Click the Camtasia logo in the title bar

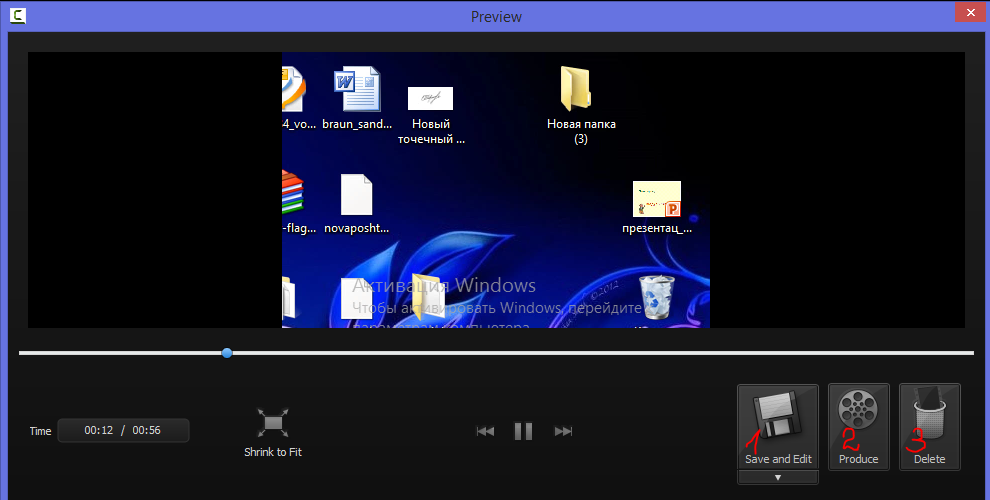(x=18, y=16)
